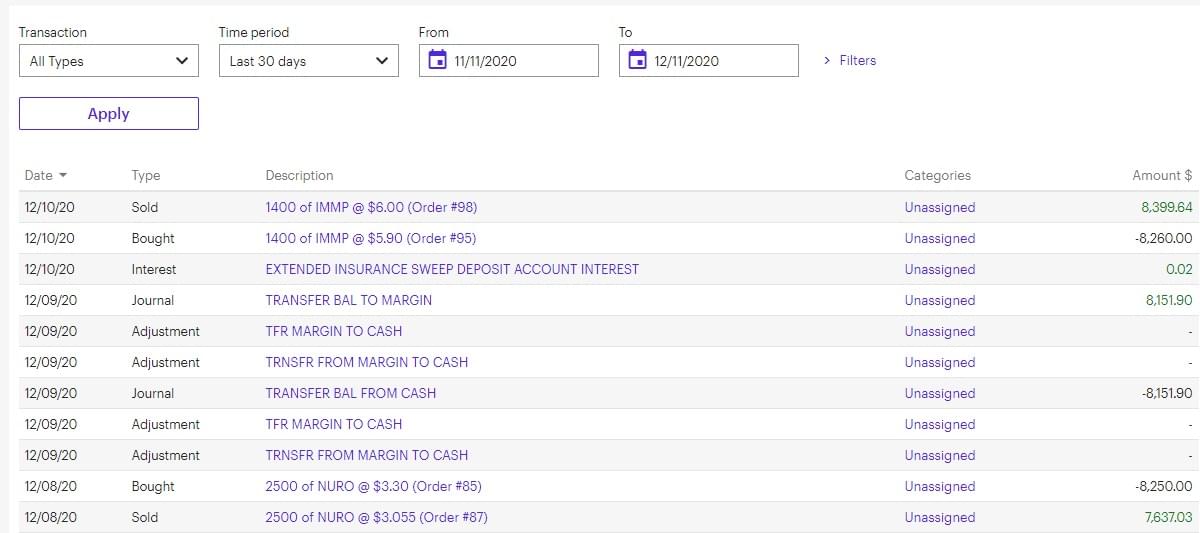Open the To date calendar icon
The width and height of the screenshot is (1200, 533).
click(637, 61)
